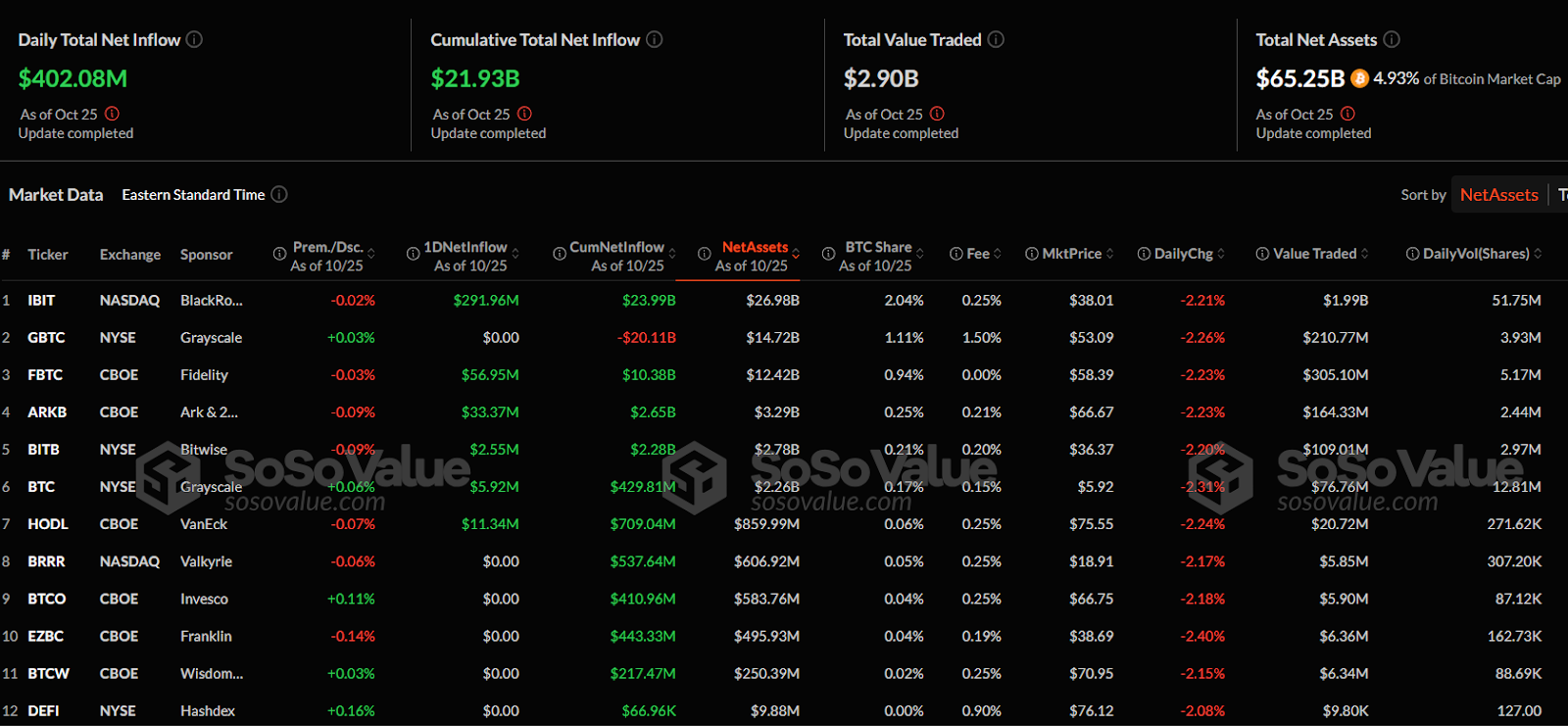Click the orange Bitcoin logo icon
Image resolution: width=1568 pixels, height=726 pixels.
coord(1359,78)
